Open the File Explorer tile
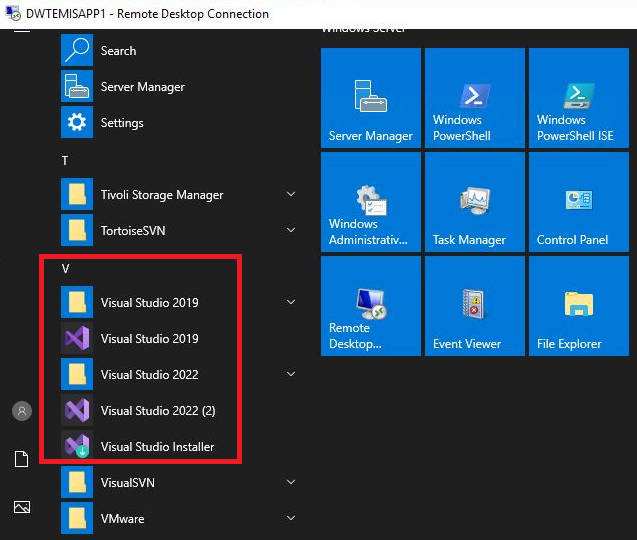Image resolution: width=637 pixels, height=540 pixels. tap(578, 306)
